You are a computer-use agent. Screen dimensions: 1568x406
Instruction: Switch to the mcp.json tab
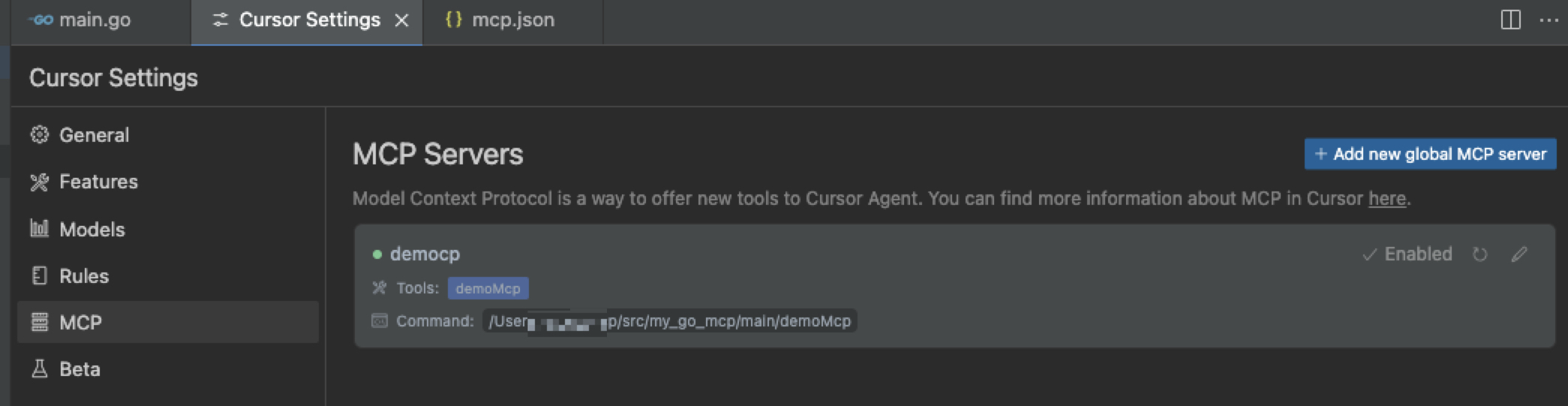[512, 20]
